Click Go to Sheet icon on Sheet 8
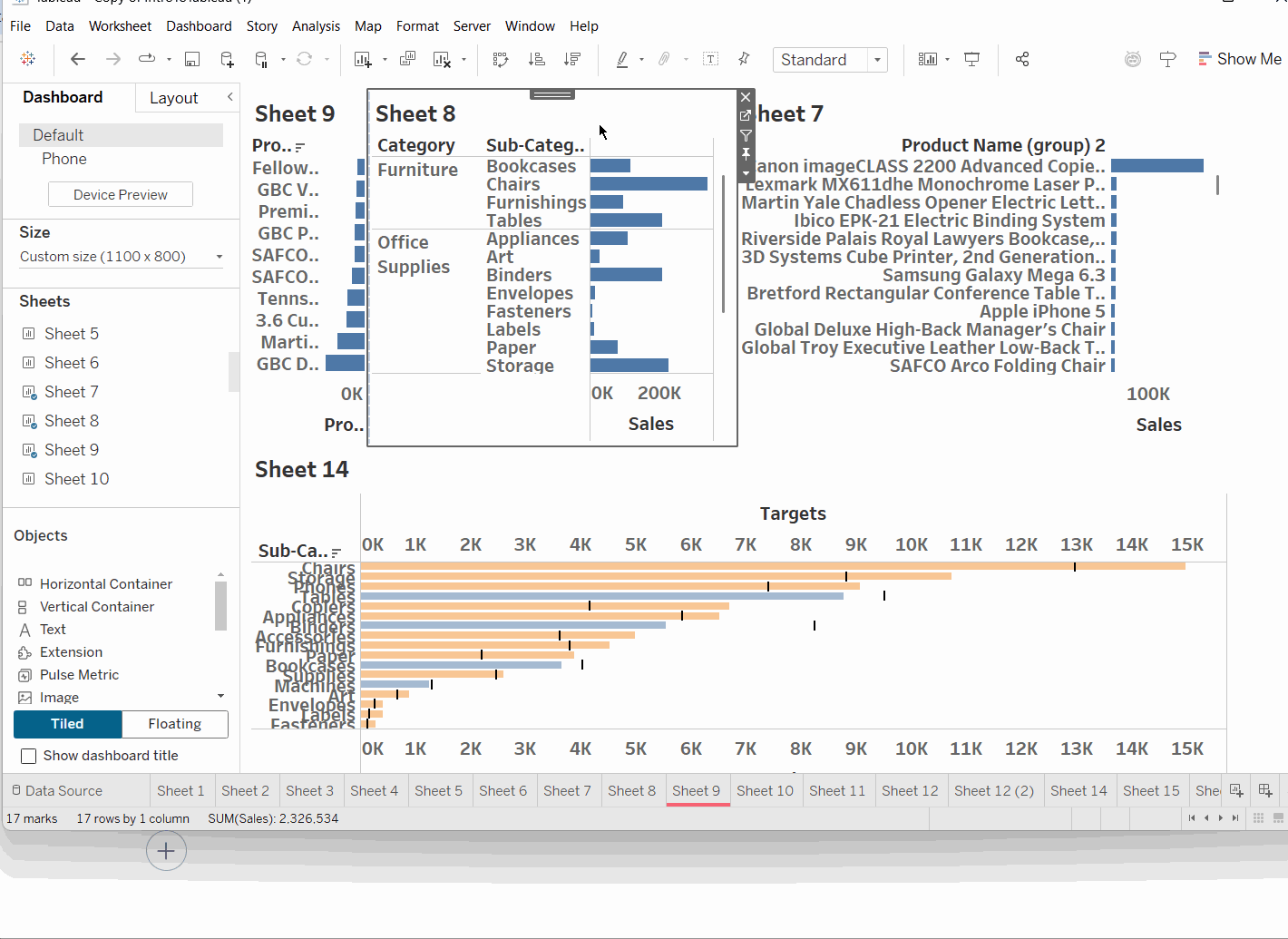 (746, 116)
